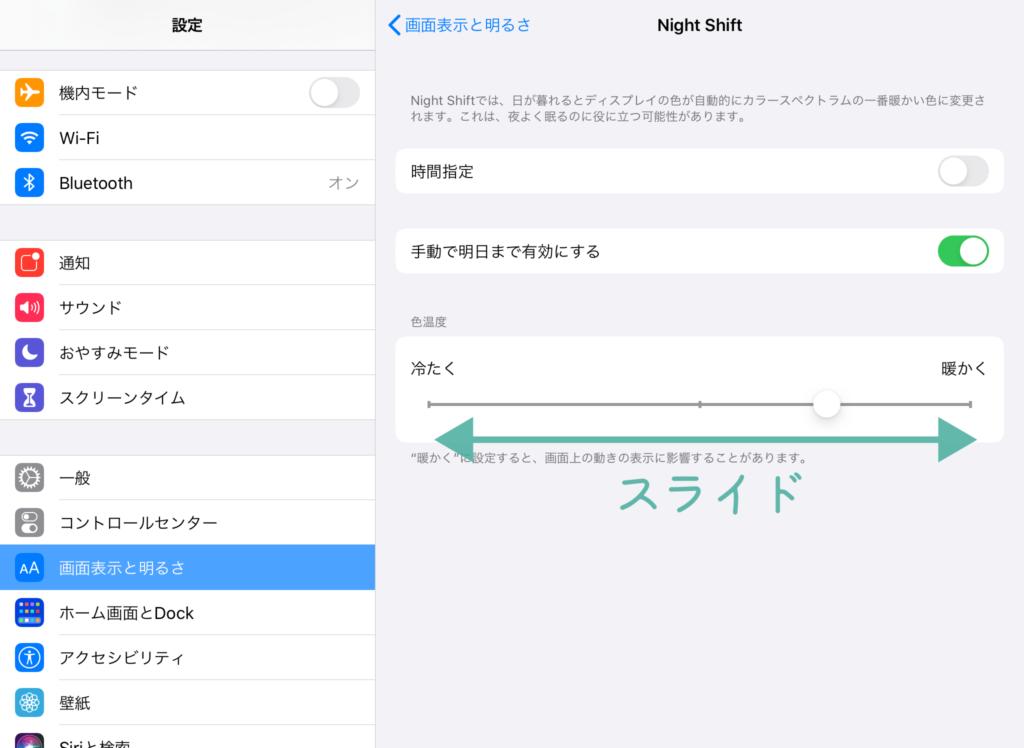Viewport: 1024px width, 748px height.
Task: Tap the 暖かく label
Action: coord(964,368)
